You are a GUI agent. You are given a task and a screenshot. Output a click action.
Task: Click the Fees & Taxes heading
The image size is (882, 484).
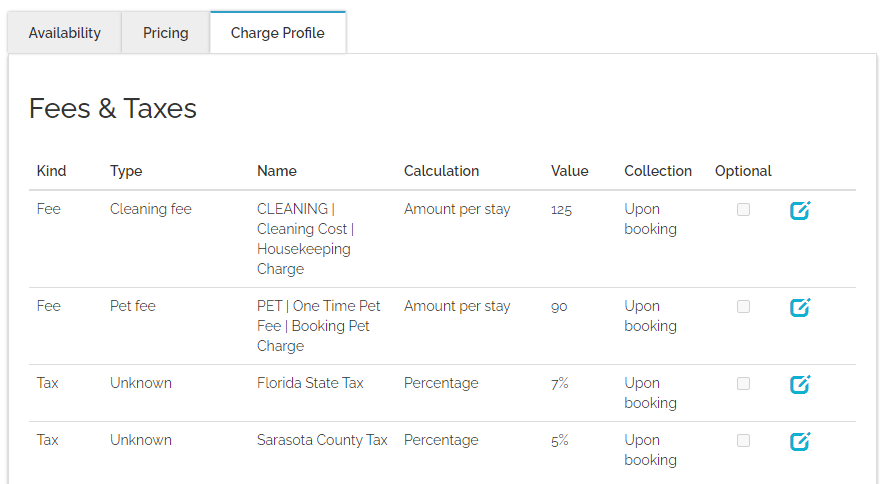pos(113,108)
